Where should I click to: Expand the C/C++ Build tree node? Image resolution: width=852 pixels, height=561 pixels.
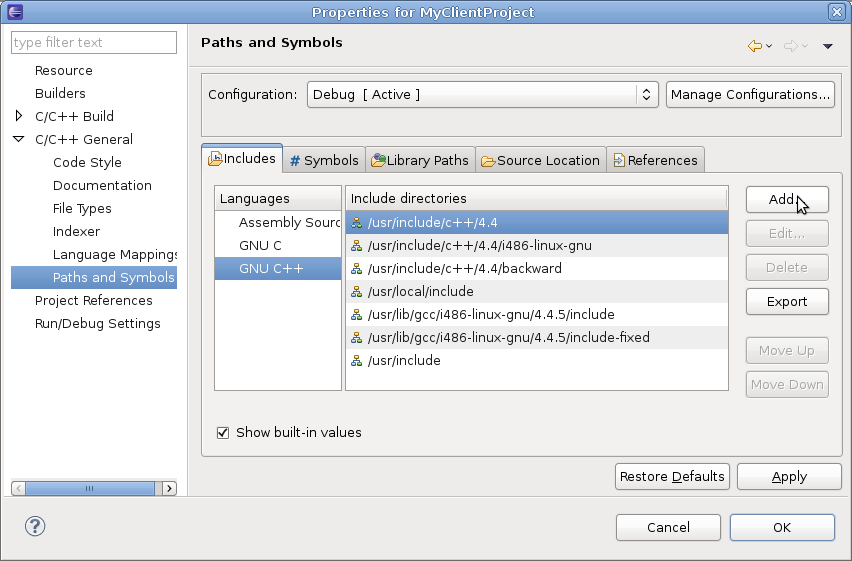(18, 116)
